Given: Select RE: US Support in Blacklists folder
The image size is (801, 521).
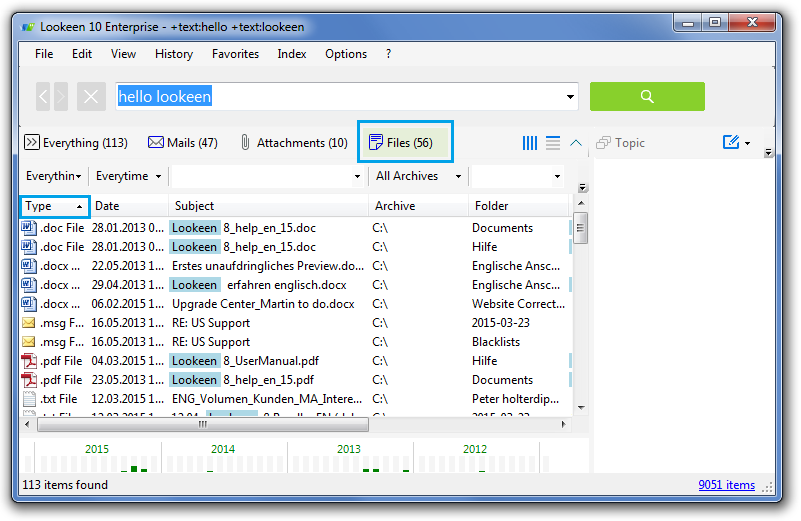Looking at the screenshot, I should coord(296,342).
